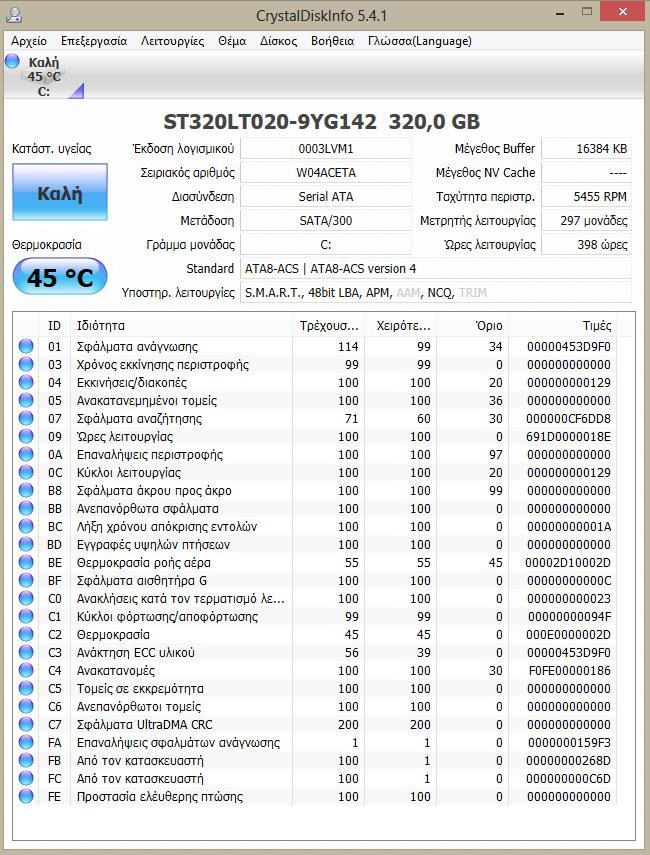Click the Ιδιότητα column header
Image resolution: width=650 pixels, height=855 pixels.
(x=182, y=326)
